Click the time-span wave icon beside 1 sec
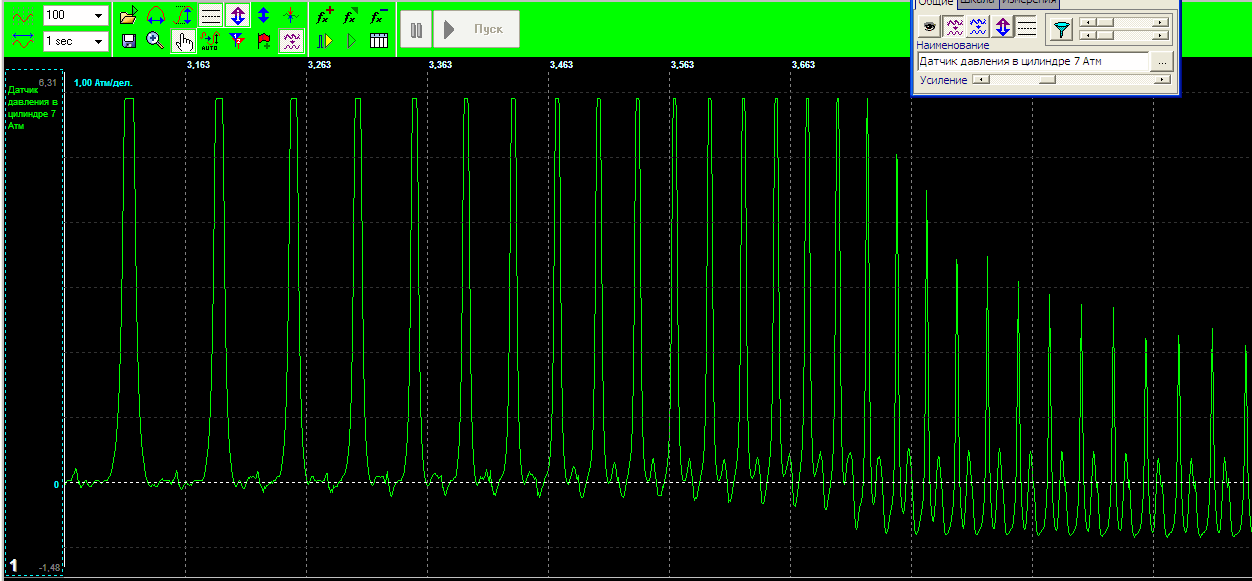1252x581 pixels. point(24,41)
